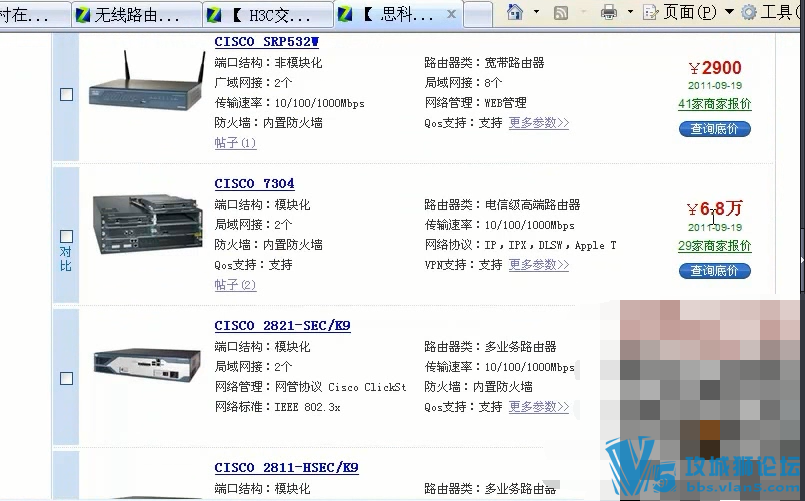Click 更多参数 for CISCO 7304

click(539, 265)
